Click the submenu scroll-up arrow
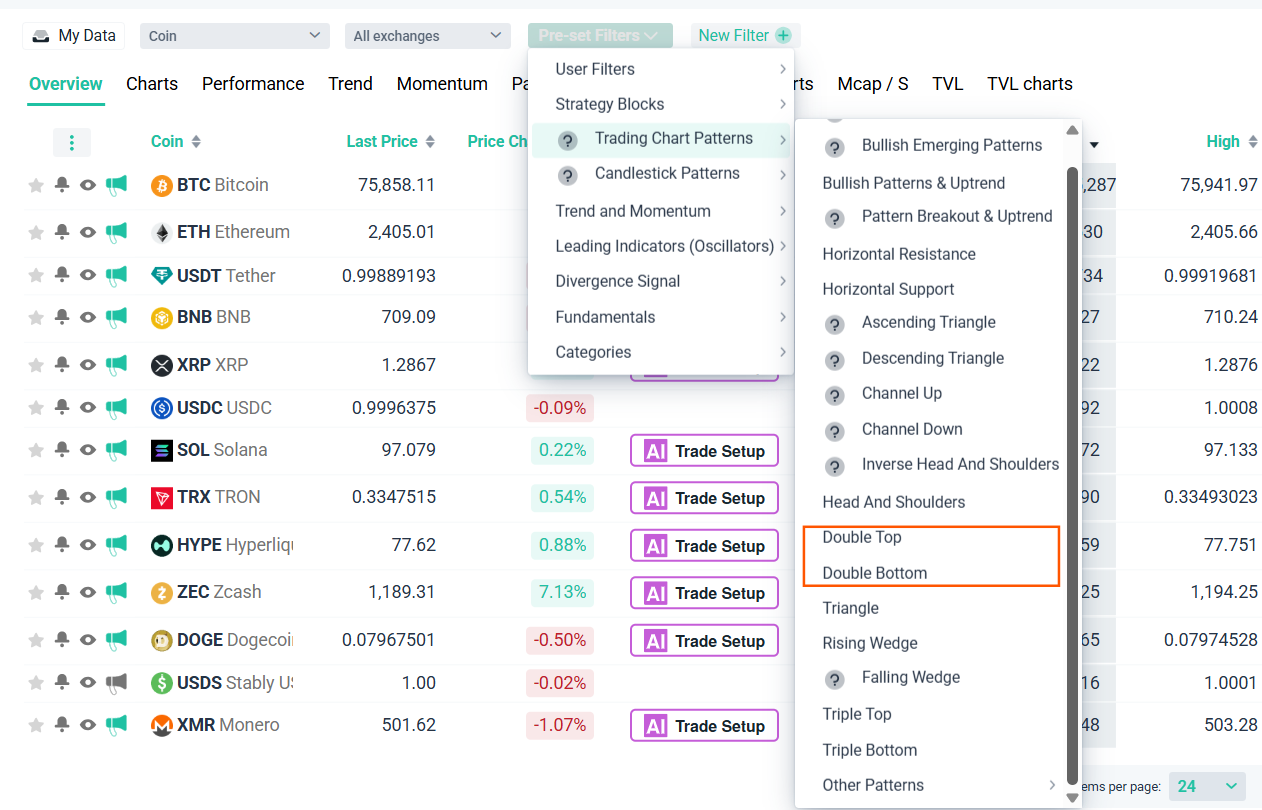 tap(1073, 130)
